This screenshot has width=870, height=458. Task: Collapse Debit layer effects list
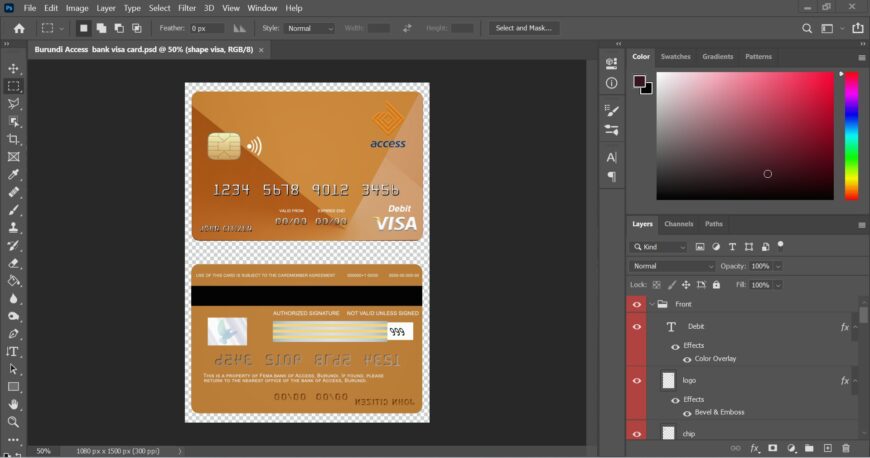[x=855, y=327]
